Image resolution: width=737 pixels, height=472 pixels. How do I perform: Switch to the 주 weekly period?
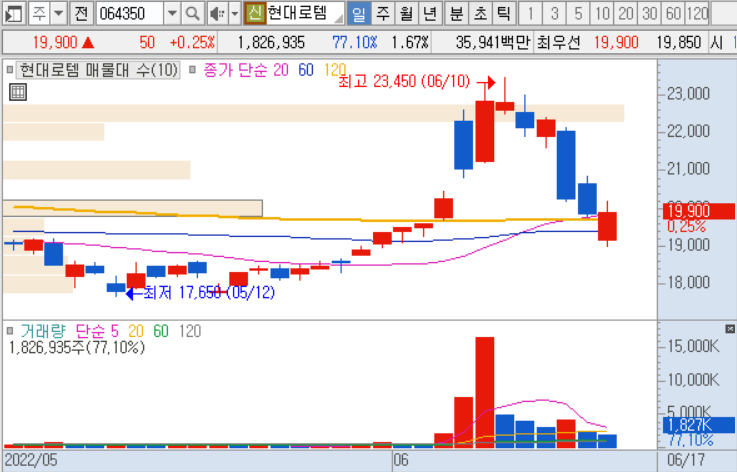point(383,13)
